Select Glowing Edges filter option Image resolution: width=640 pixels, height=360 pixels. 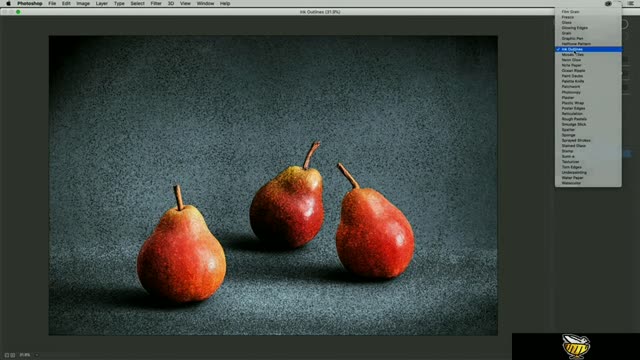click(588, 28)
